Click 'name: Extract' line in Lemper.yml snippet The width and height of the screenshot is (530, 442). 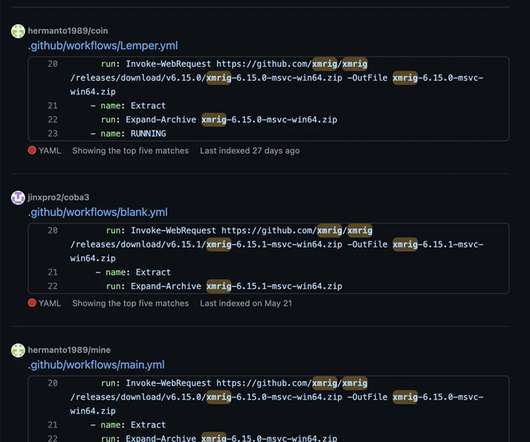point(128,106)
